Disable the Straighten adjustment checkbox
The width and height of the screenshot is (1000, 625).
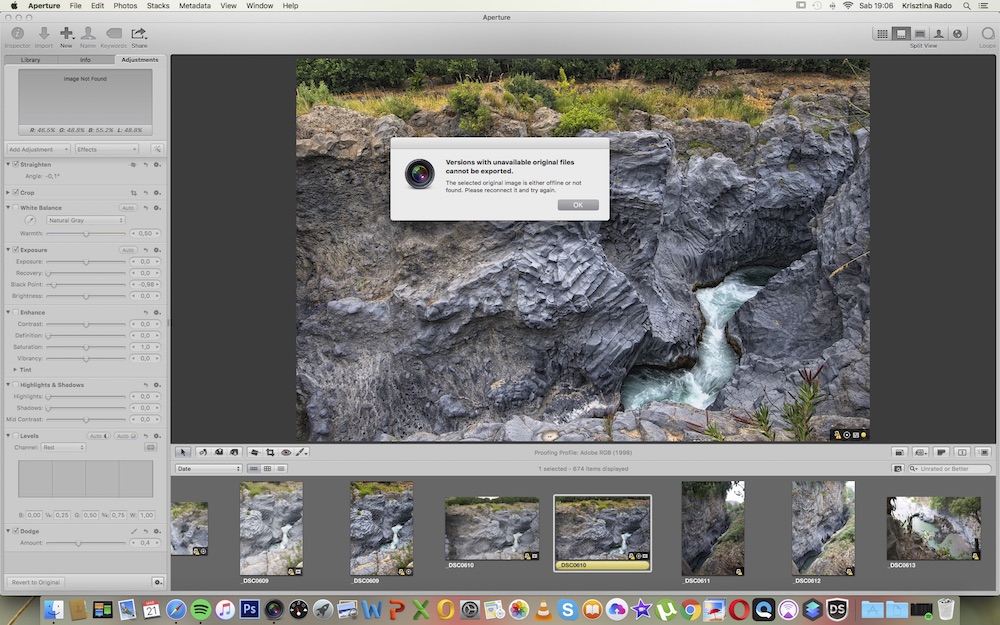16,164
